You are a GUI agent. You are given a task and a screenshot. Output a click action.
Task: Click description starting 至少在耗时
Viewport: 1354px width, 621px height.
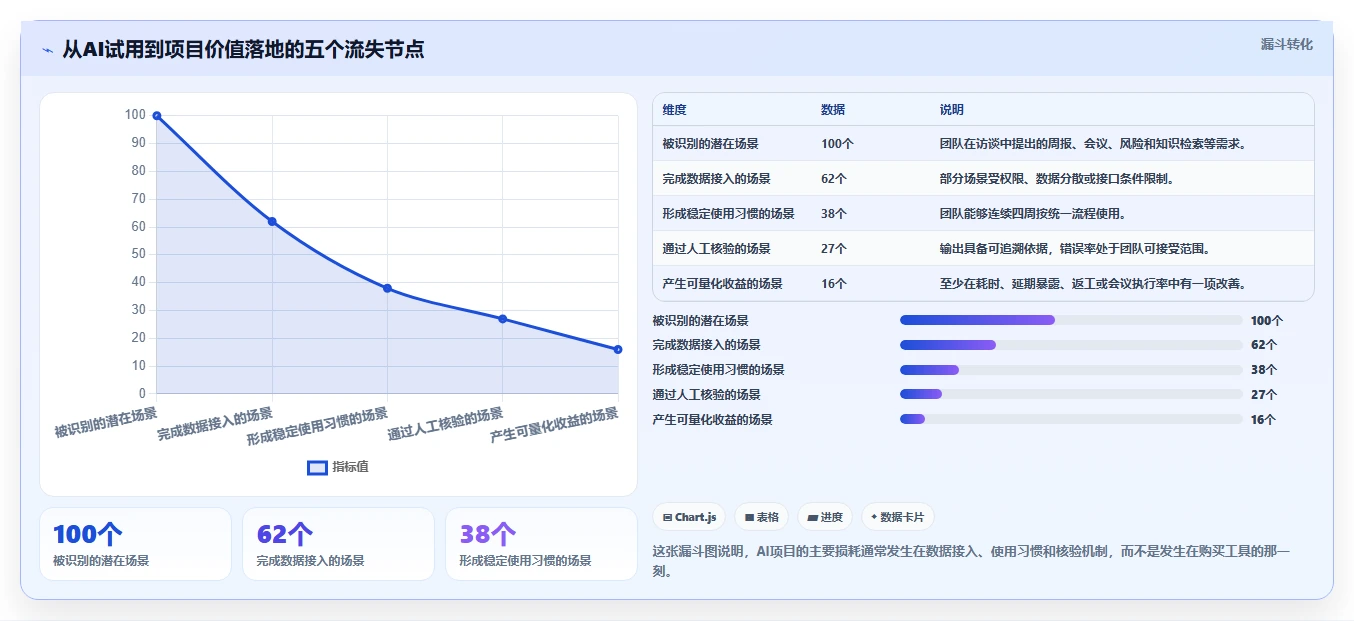click(1093, 284)
